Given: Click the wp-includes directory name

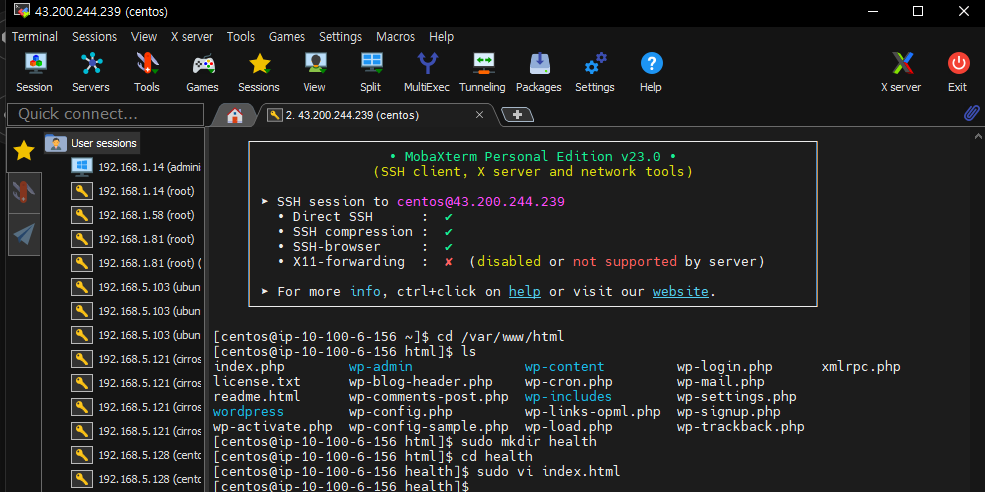Looking at the screenshot, I should coord(569,397).
